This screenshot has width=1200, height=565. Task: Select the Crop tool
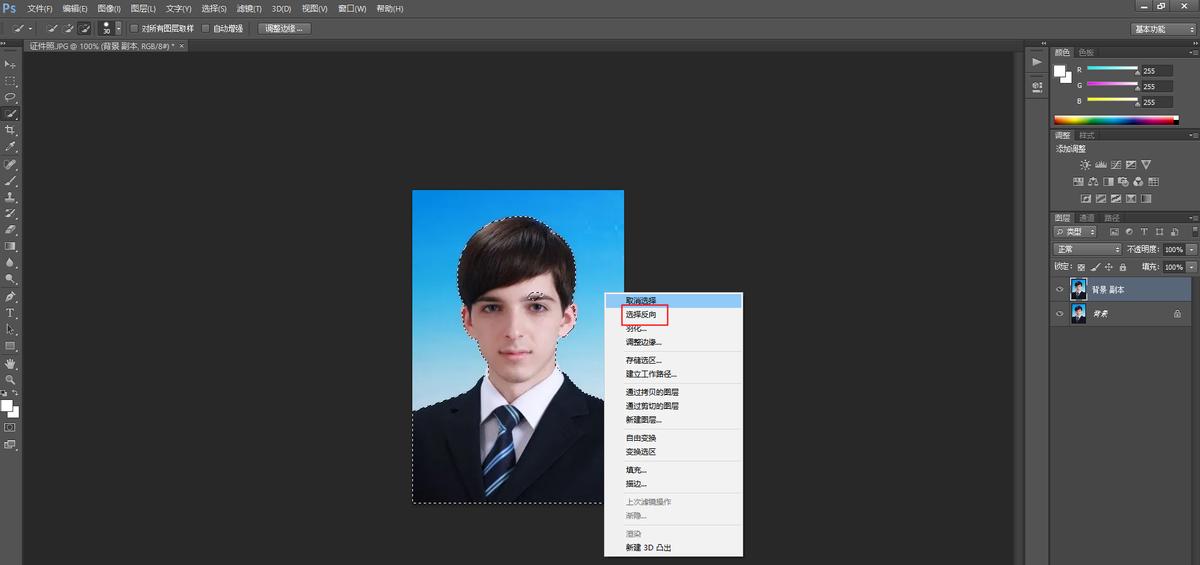point(11,130)
